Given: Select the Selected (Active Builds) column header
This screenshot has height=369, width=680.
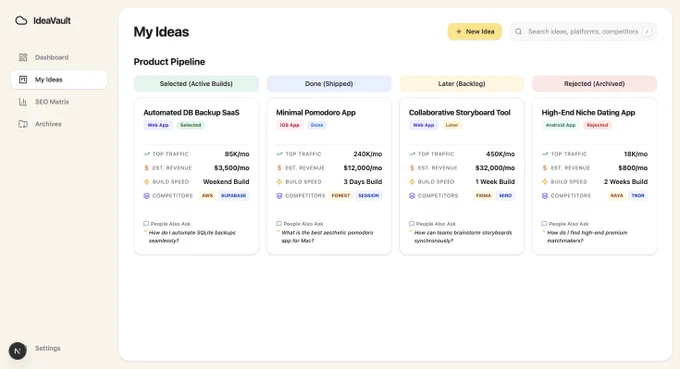Looking at the screenshot, I should click(x=196, y=84).
